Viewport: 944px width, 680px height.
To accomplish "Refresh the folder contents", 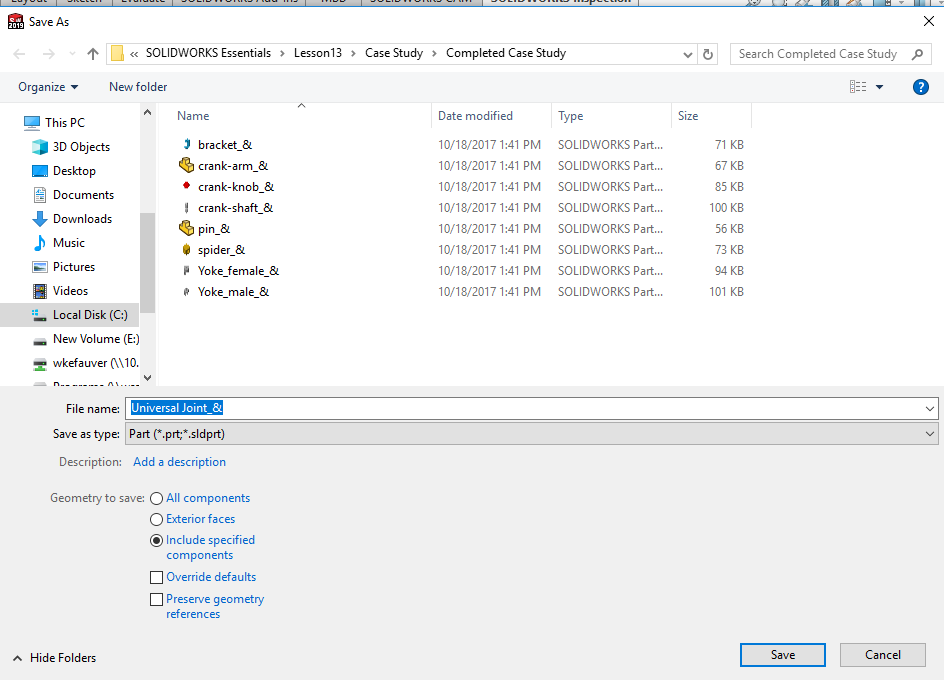I will click(708, 54).
